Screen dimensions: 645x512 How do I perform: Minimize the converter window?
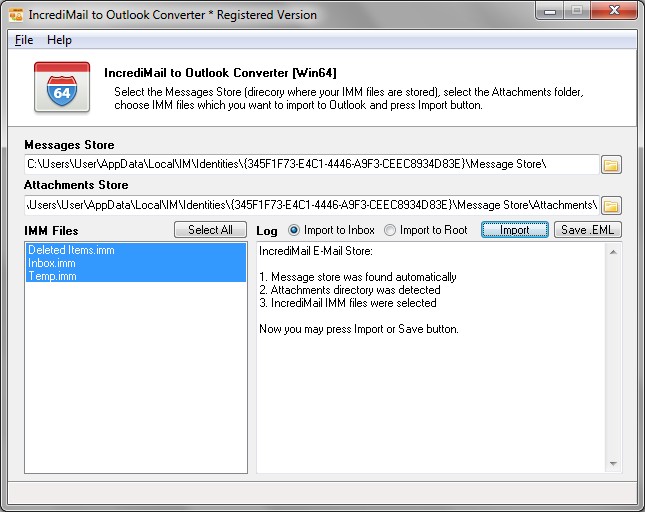click(550, 11)
